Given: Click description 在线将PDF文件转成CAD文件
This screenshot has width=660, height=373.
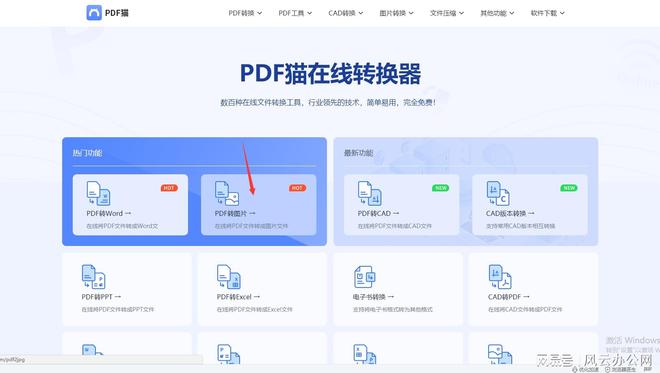Looking at the screenshot, I should pos(395,226).
